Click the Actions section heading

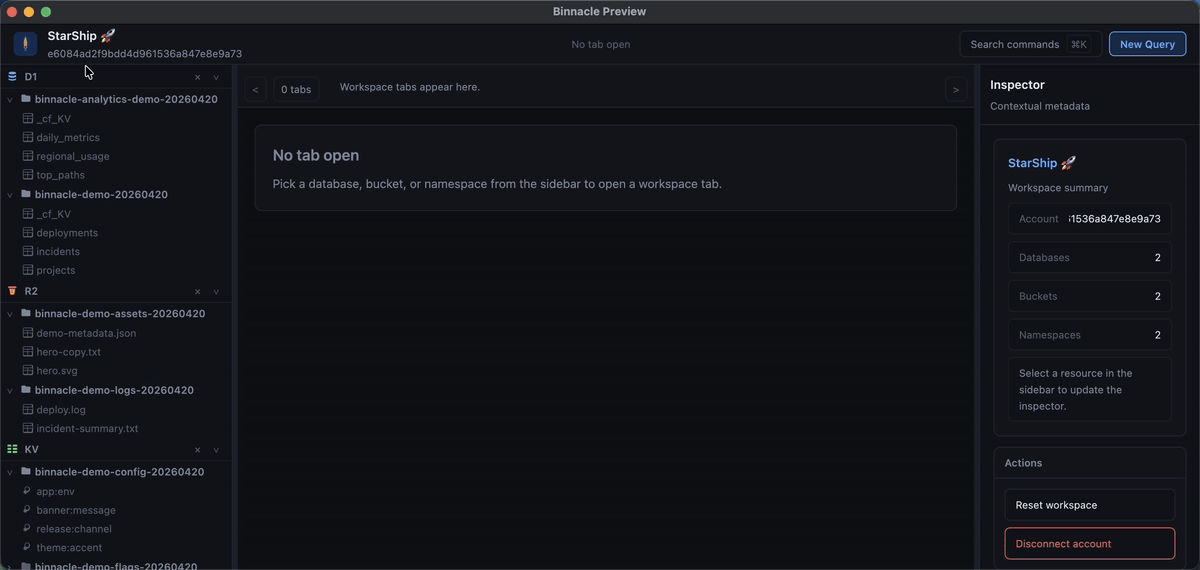(1023, 463)
